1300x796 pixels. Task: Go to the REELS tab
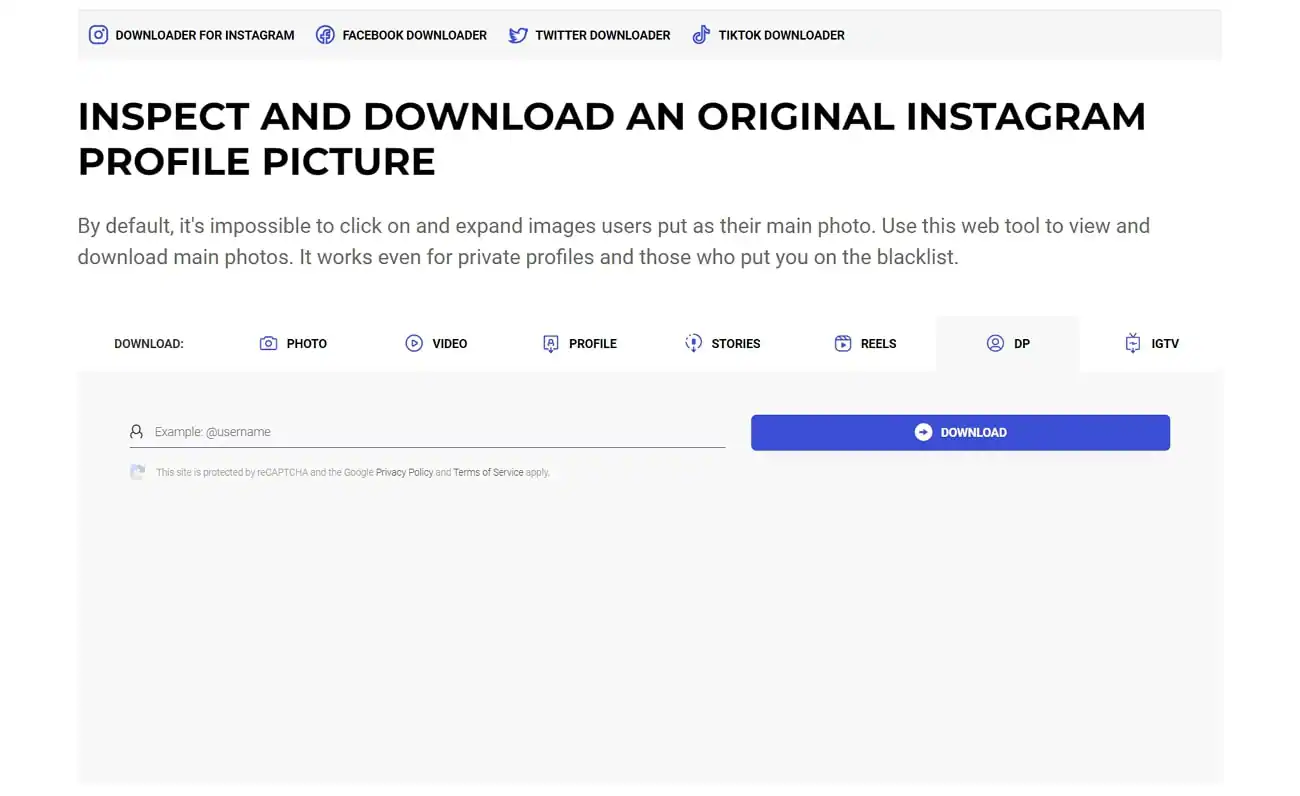(865, 343)
